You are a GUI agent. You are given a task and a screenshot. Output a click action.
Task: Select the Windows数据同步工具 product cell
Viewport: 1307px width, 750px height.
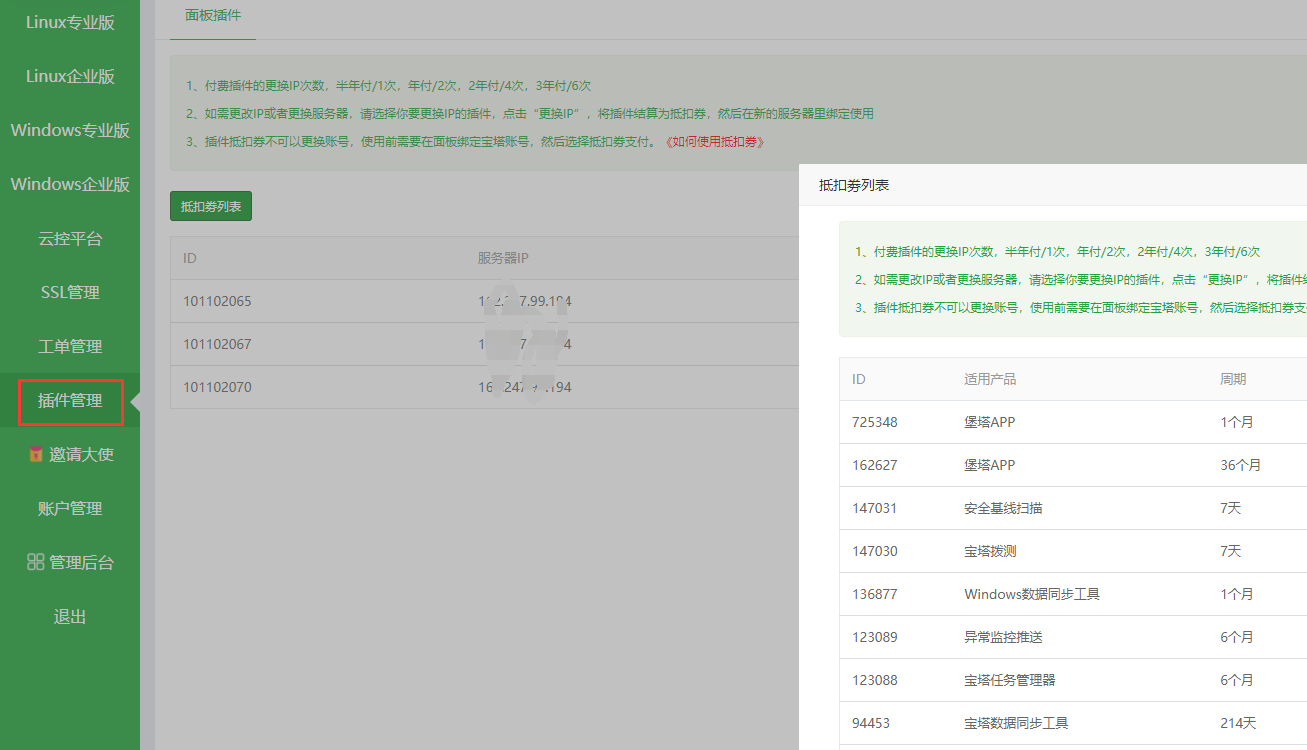tap(1032, 594)
